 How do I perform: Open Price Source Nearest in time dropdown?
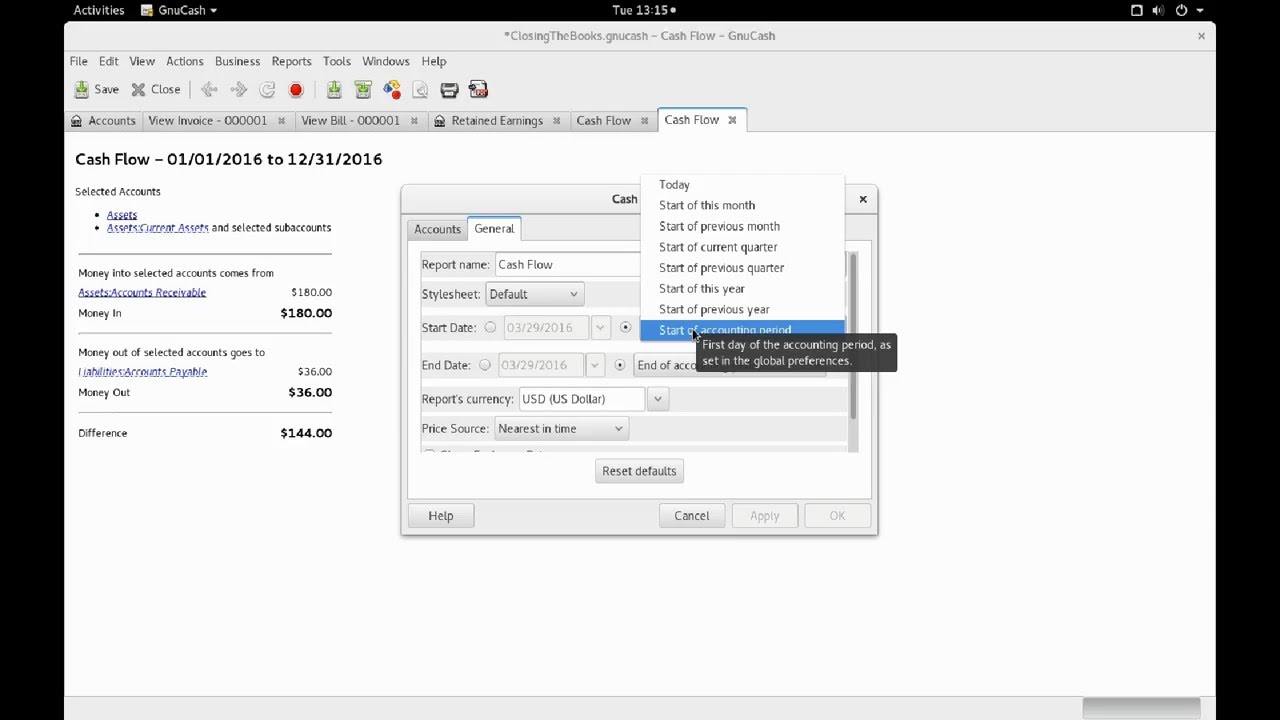(x=560, y=429)
